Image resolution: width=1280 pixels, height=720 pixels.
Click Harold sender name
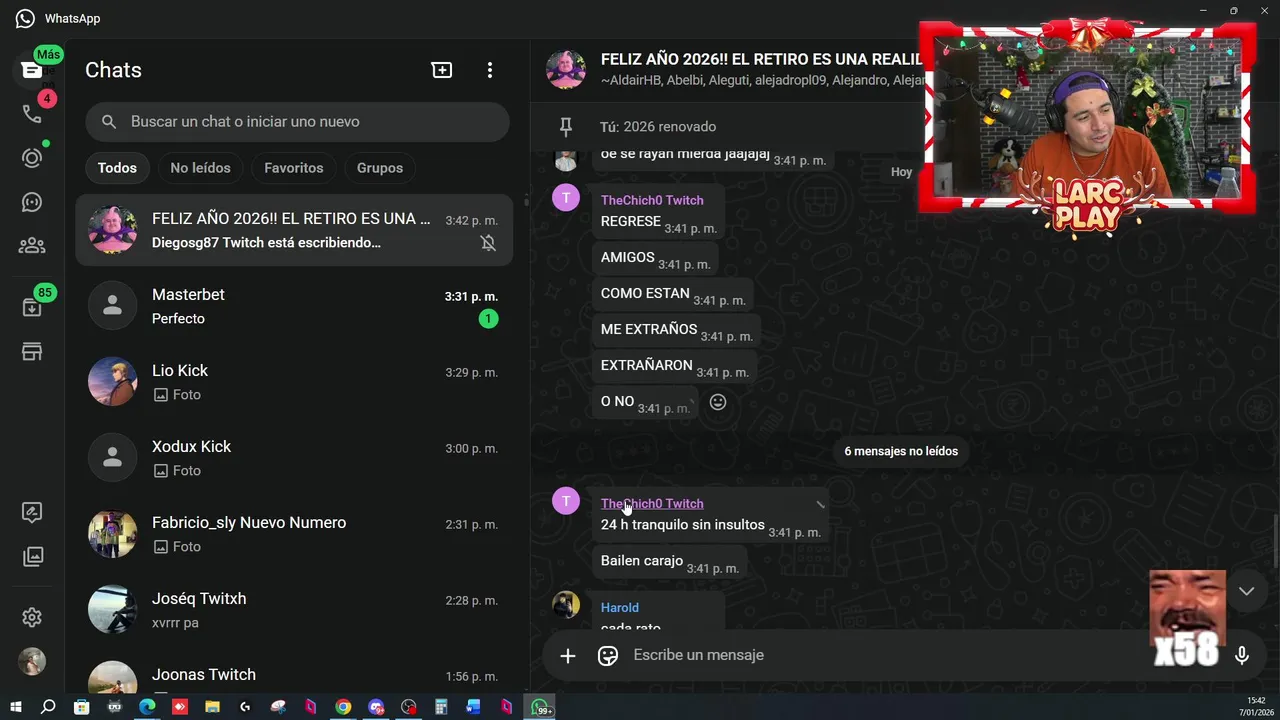620,607
